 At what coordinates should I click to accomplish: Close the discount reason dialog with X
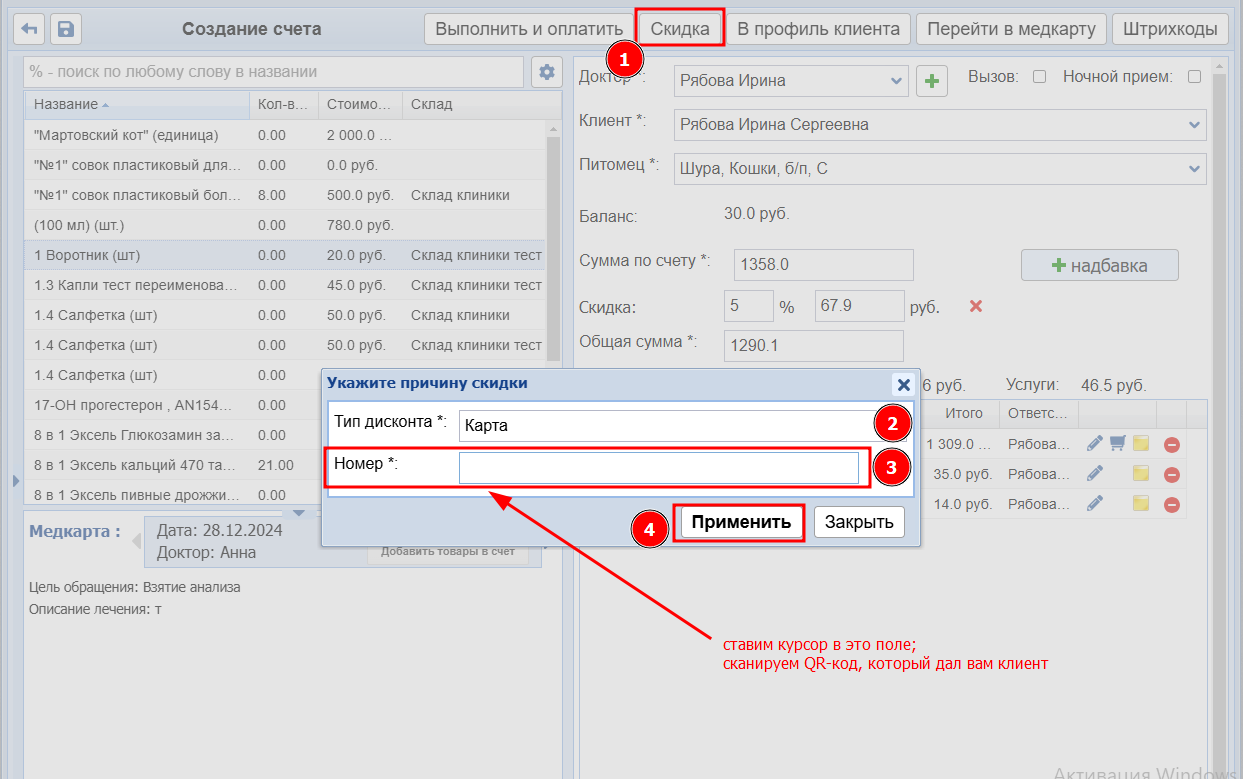[x=903, y=384]
